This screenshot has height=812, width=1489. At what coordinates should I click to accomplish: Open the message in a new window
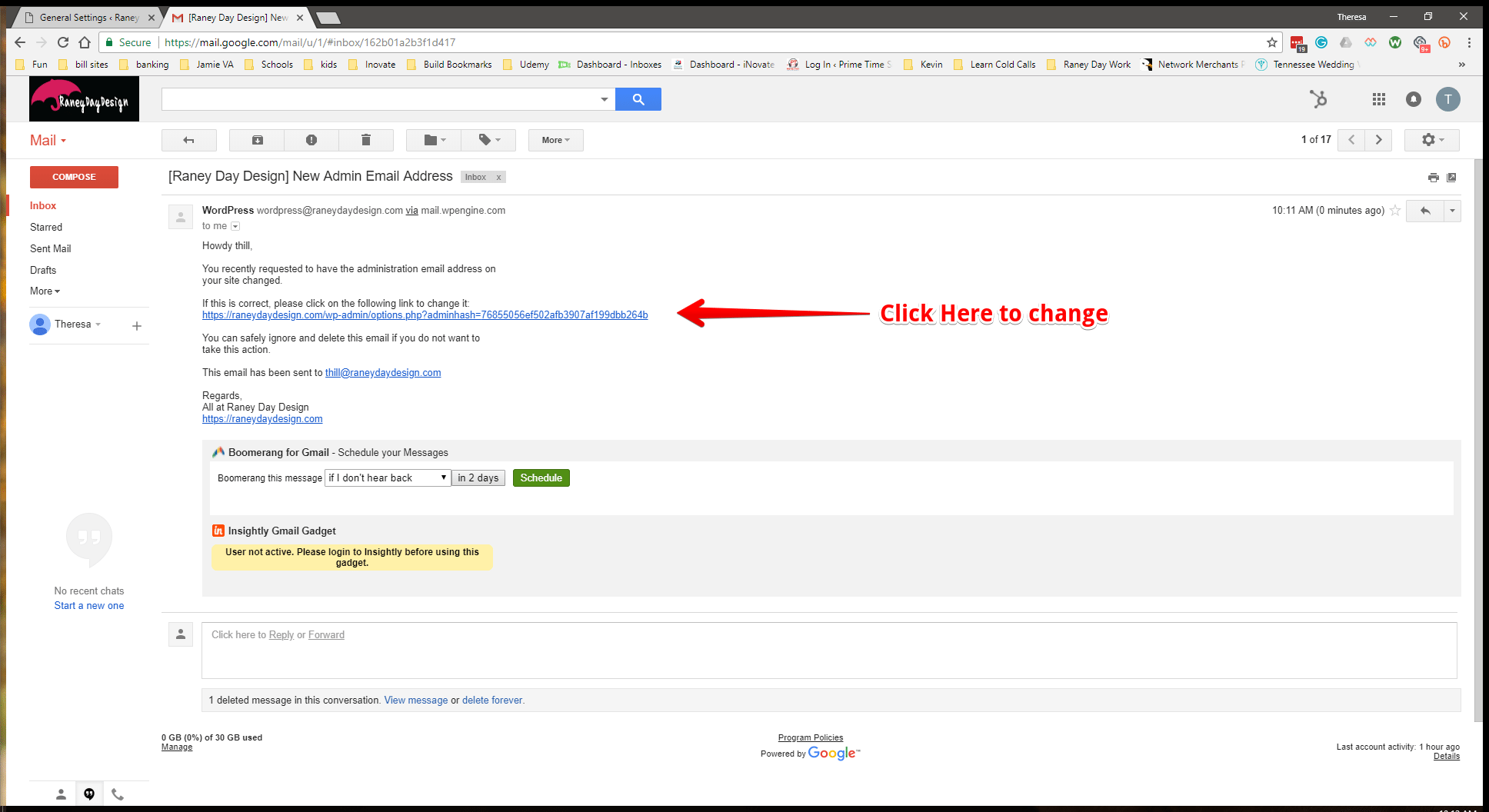point(1451,177)
